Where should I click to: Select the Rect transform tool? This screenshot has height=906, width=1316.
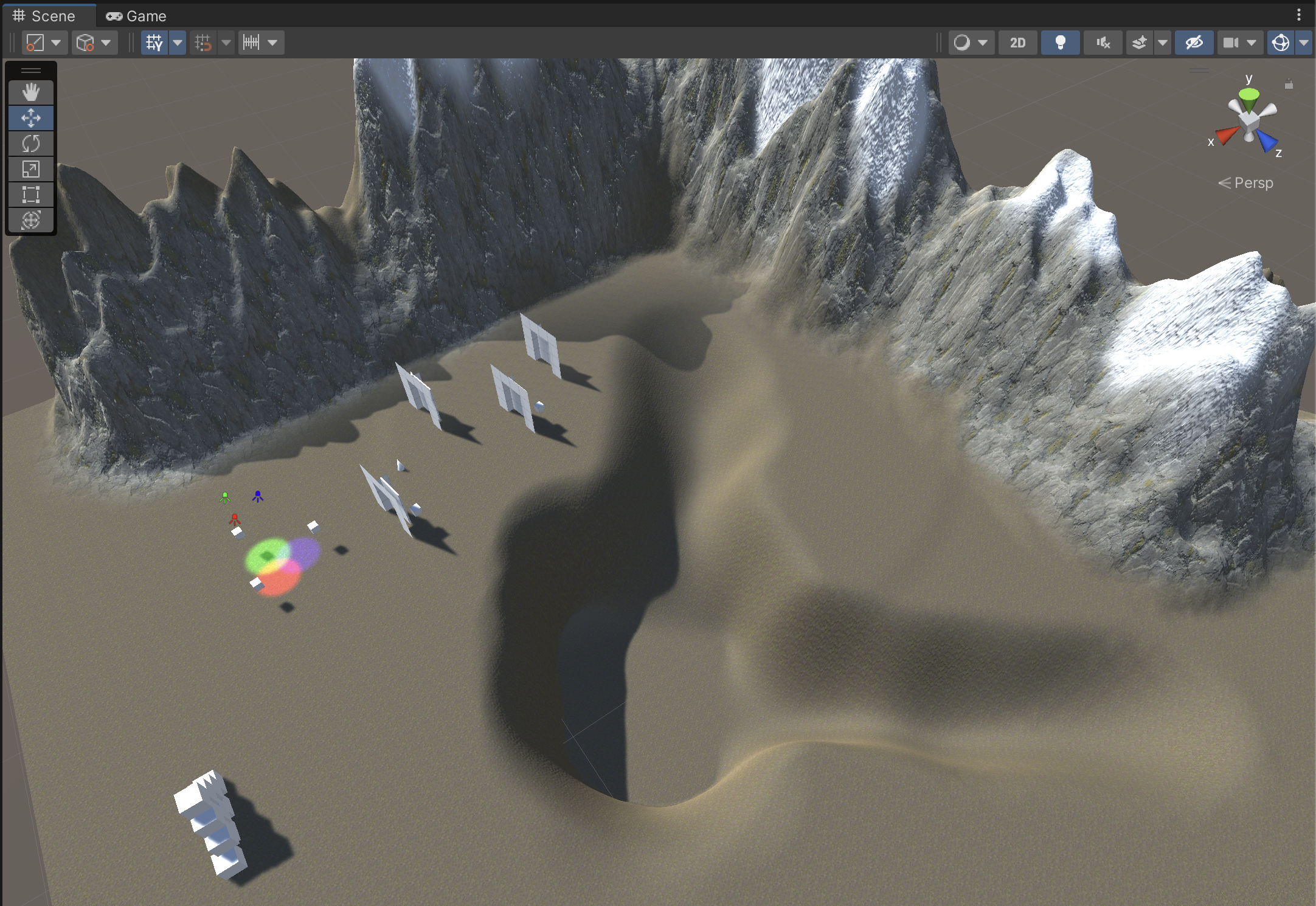31,195
